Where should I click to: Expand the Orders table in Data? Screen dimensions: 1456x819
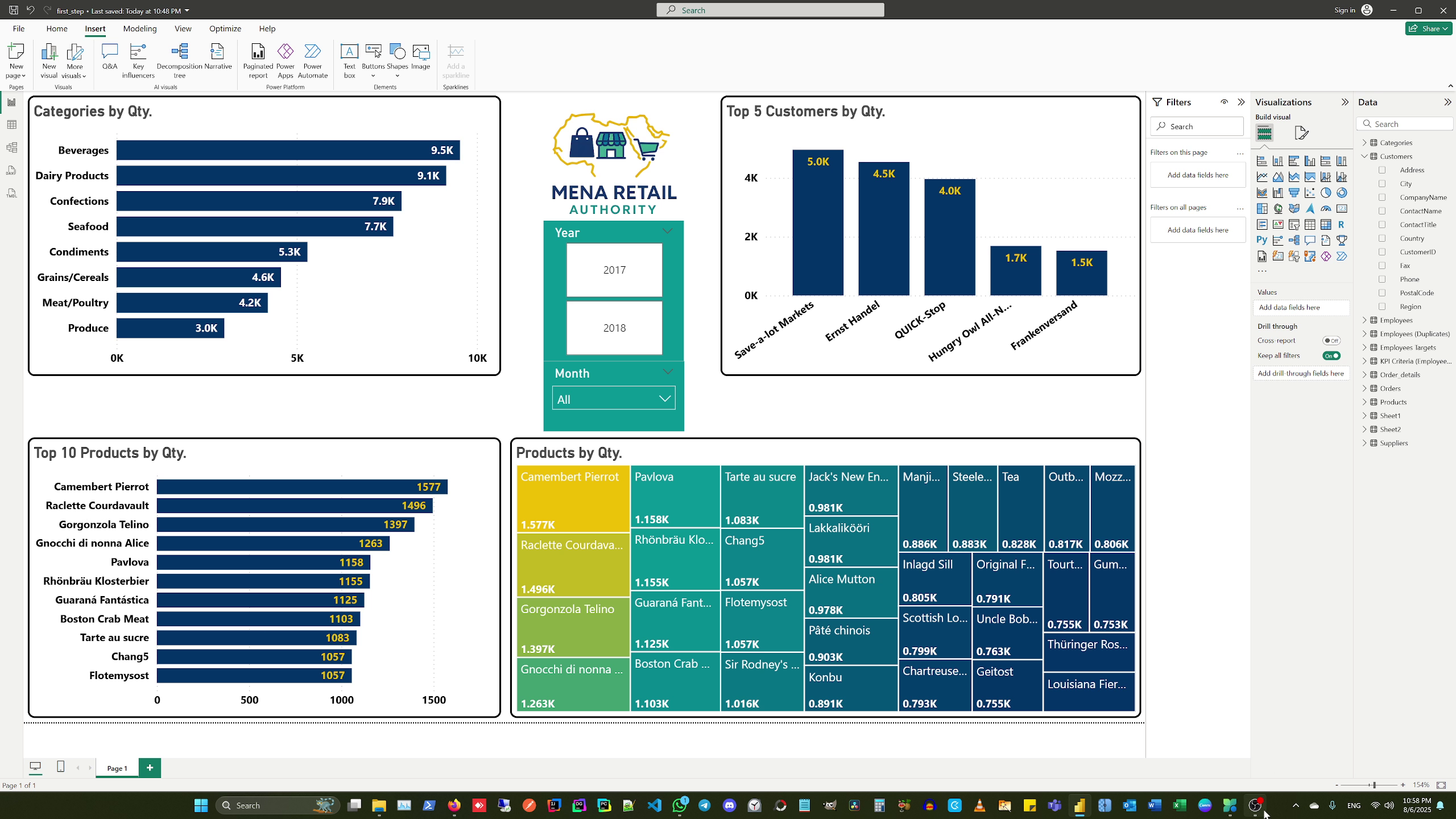click(1364, 388)
